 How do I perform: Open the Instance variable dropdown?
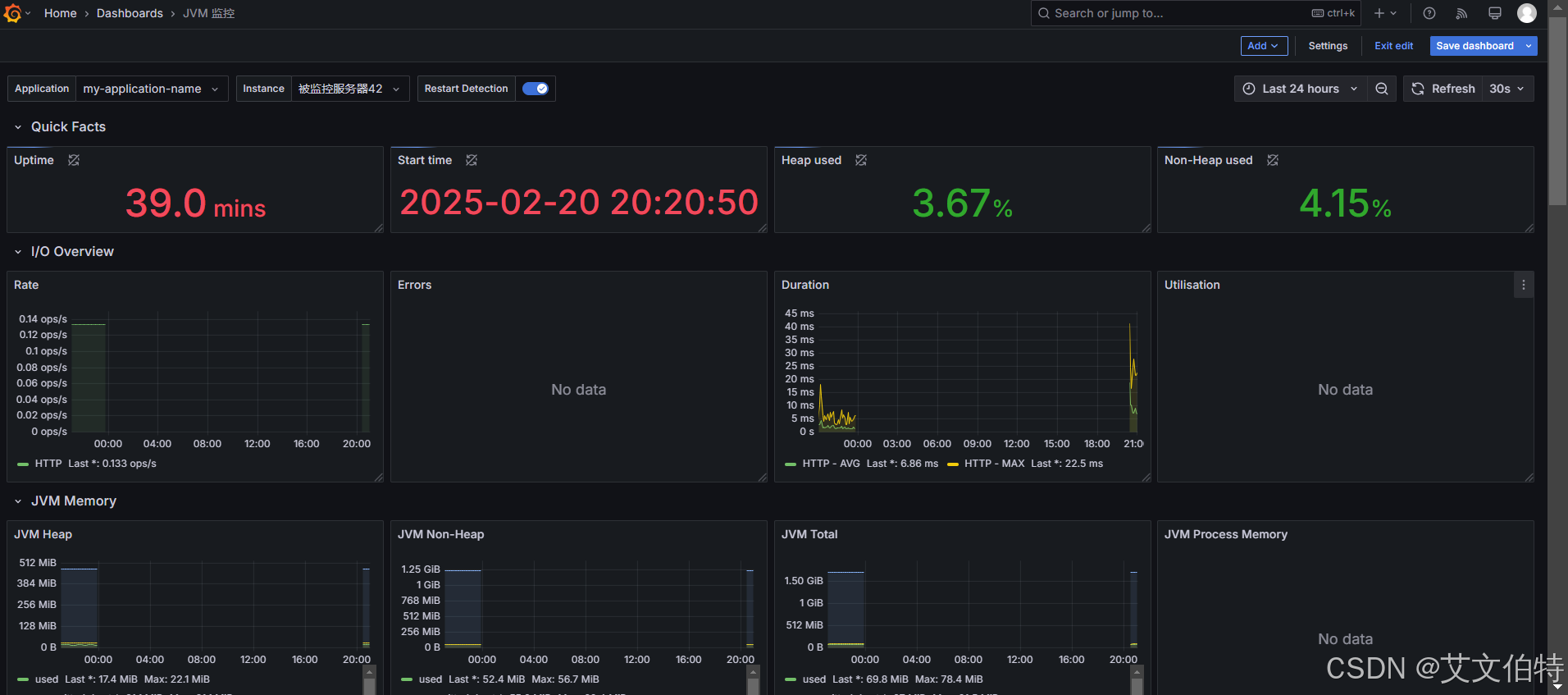pyautogui.click(x=350, y=89)
